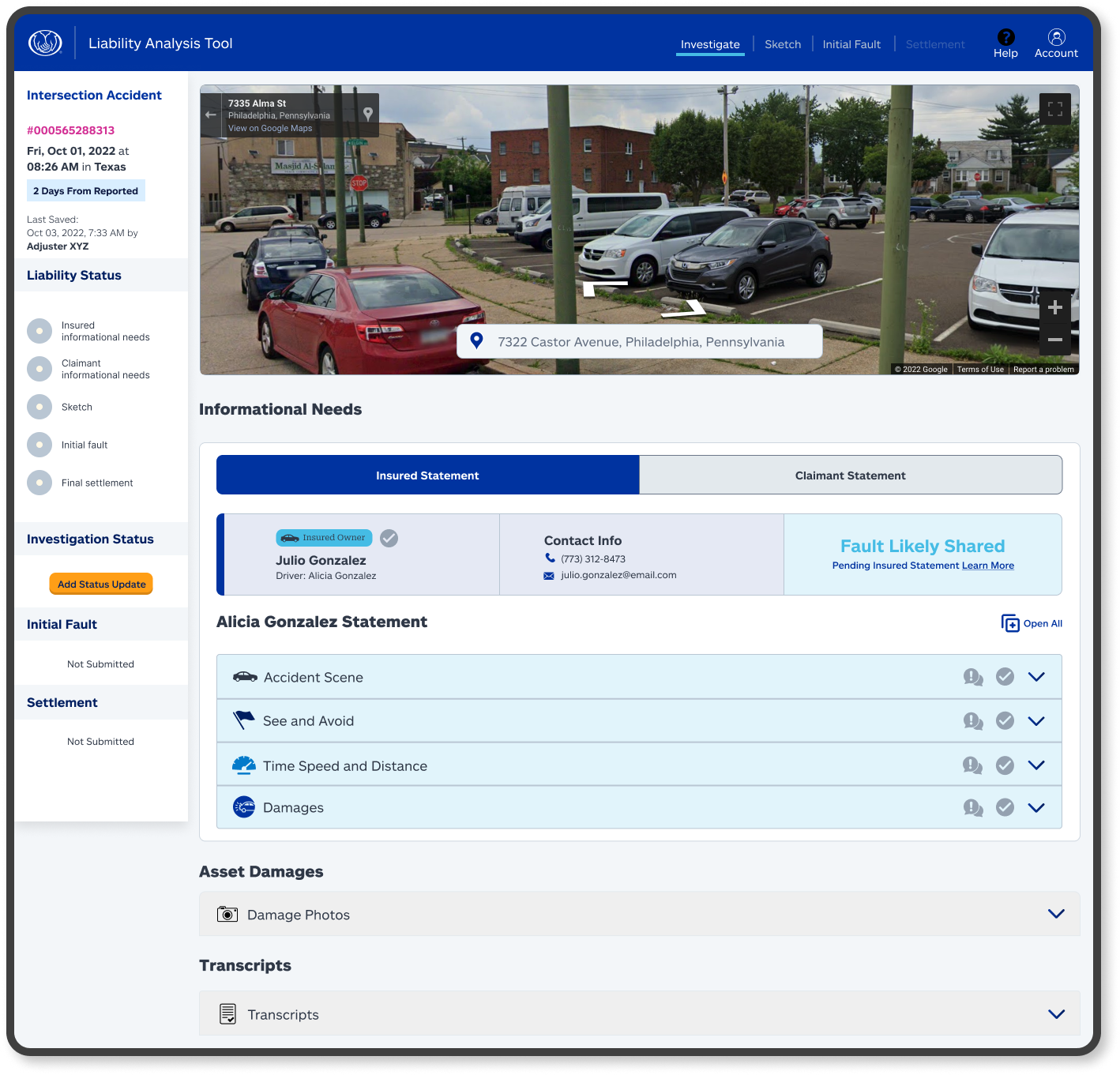Toggle the Damages completion checkmark
Screen dimensions: 1120x1075
(1005, 807)
